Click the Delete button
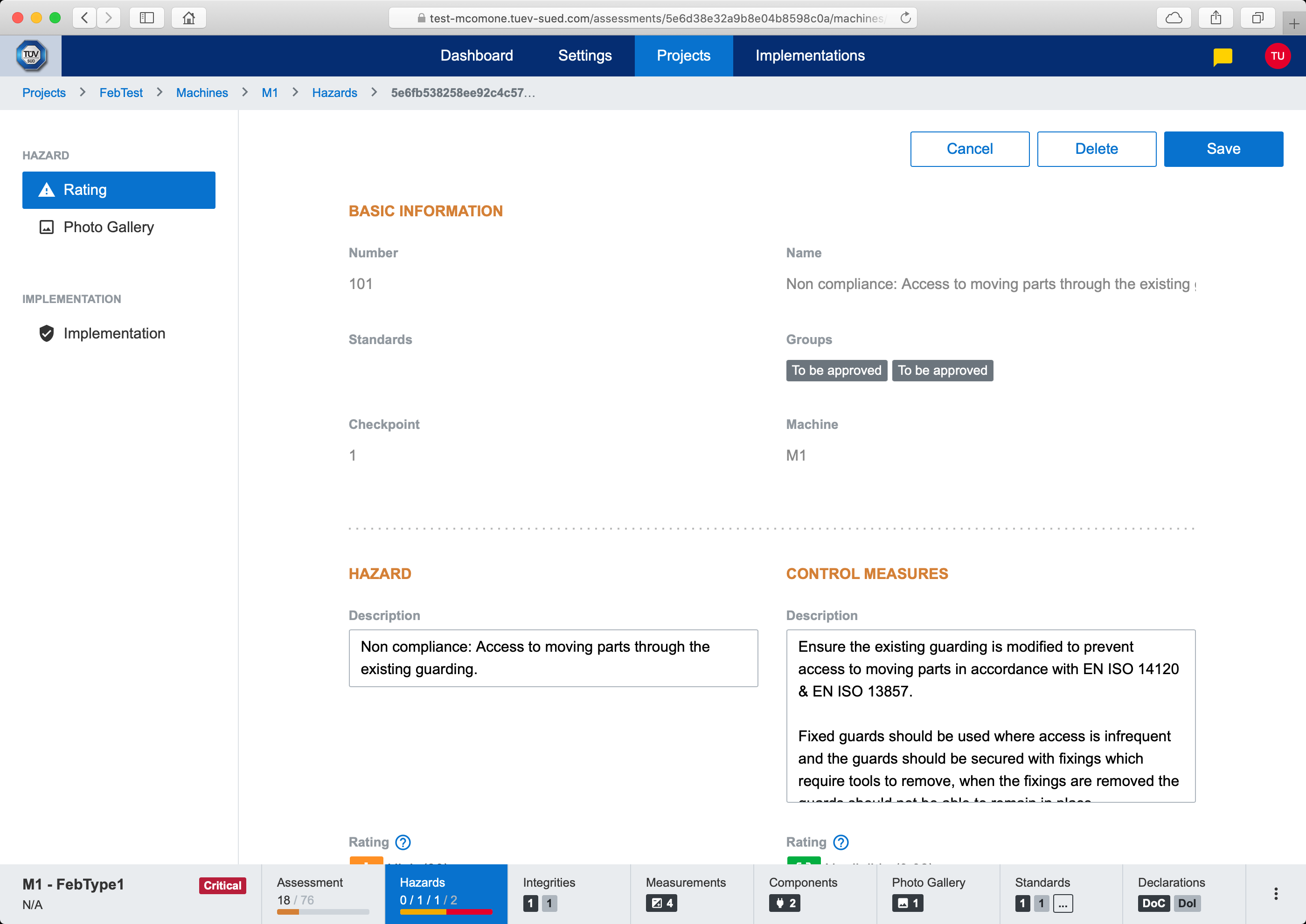 [1096, 149]
